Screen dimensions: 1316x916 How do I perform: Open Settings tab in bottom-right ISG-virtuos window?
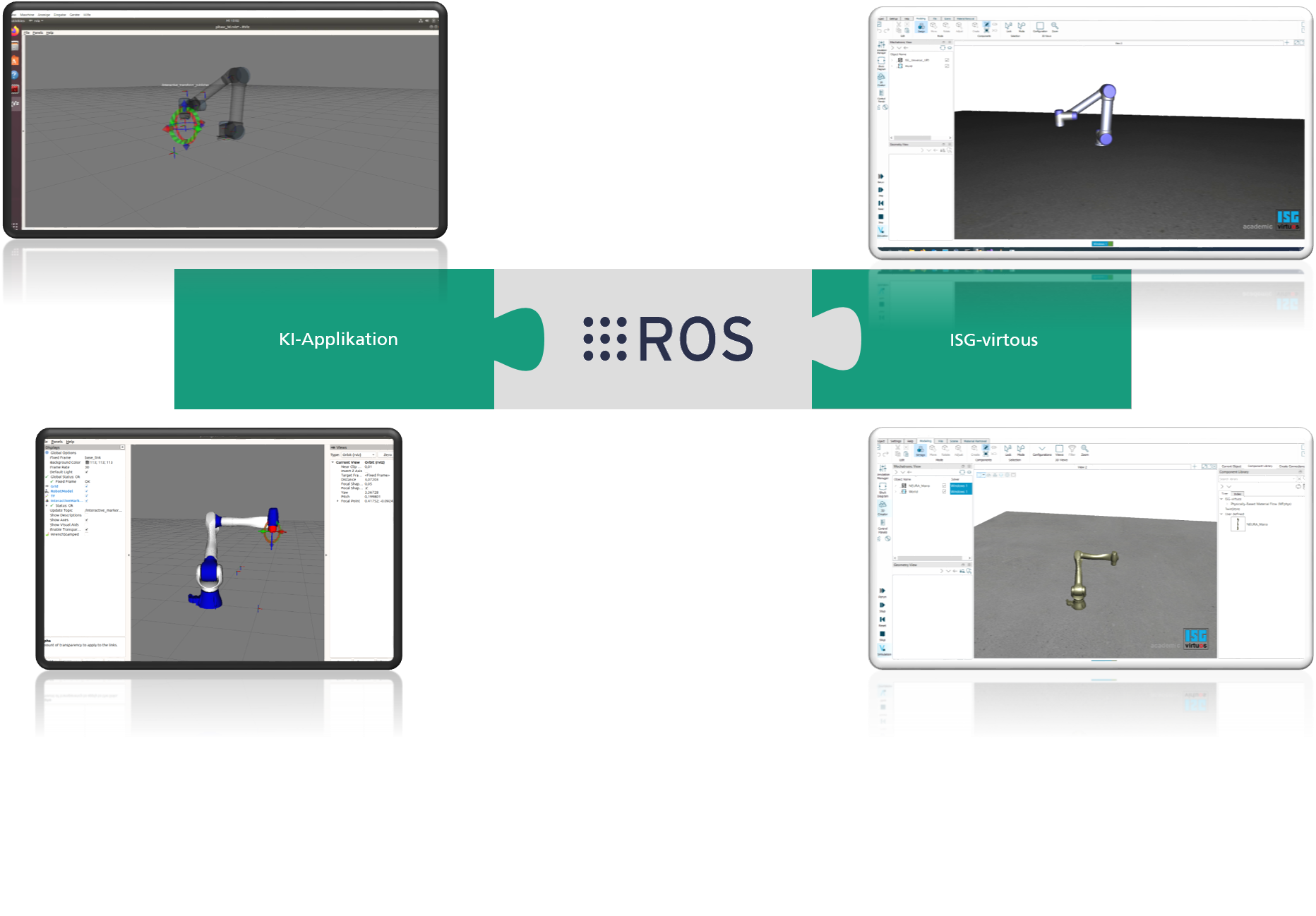click(896, 441)
